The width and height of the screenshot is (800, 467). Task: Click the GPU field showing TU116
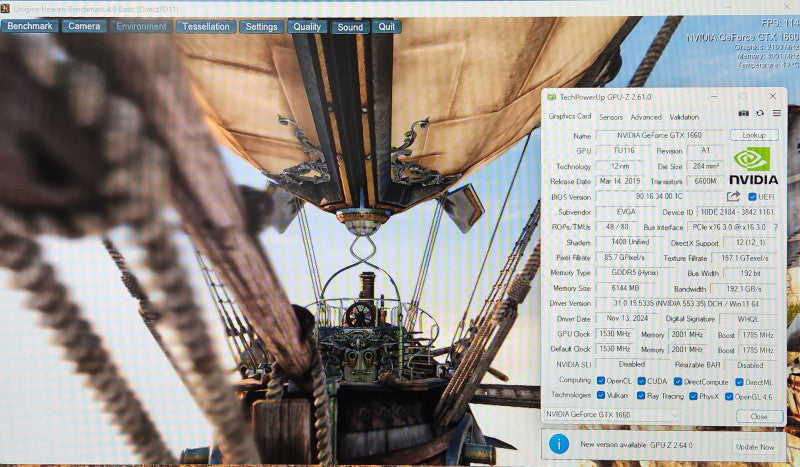point(623,151)
